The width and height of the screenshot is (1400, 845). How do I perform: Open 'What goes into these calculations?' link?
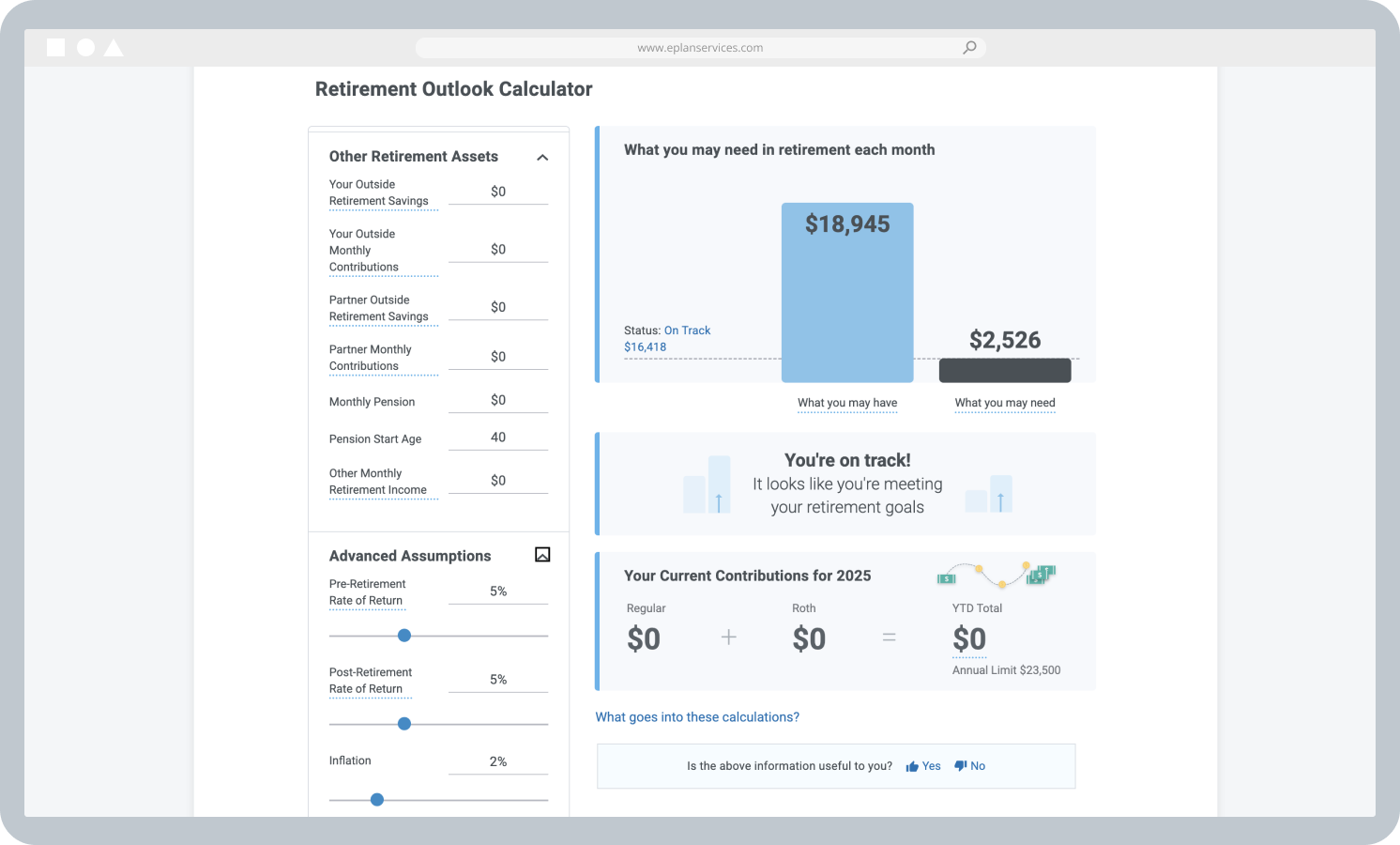point(697,717)
